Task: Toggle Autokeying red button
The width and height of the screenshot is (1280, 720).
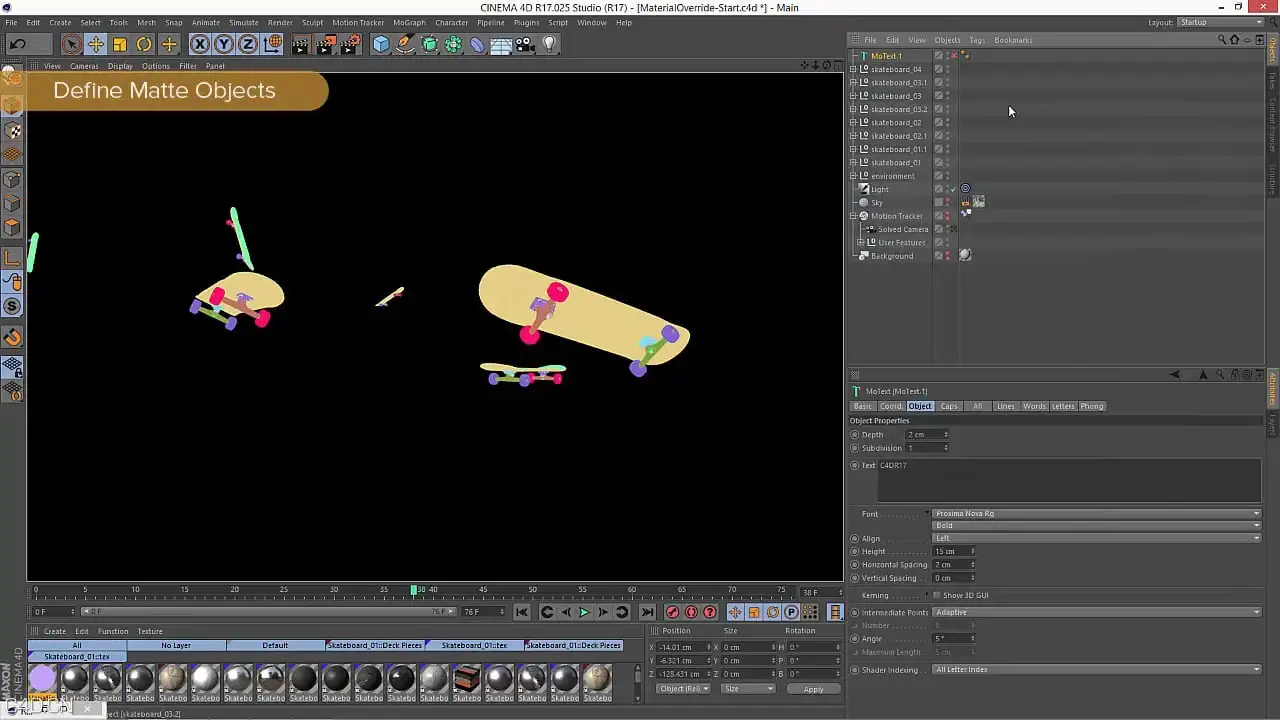Action: 691,612
